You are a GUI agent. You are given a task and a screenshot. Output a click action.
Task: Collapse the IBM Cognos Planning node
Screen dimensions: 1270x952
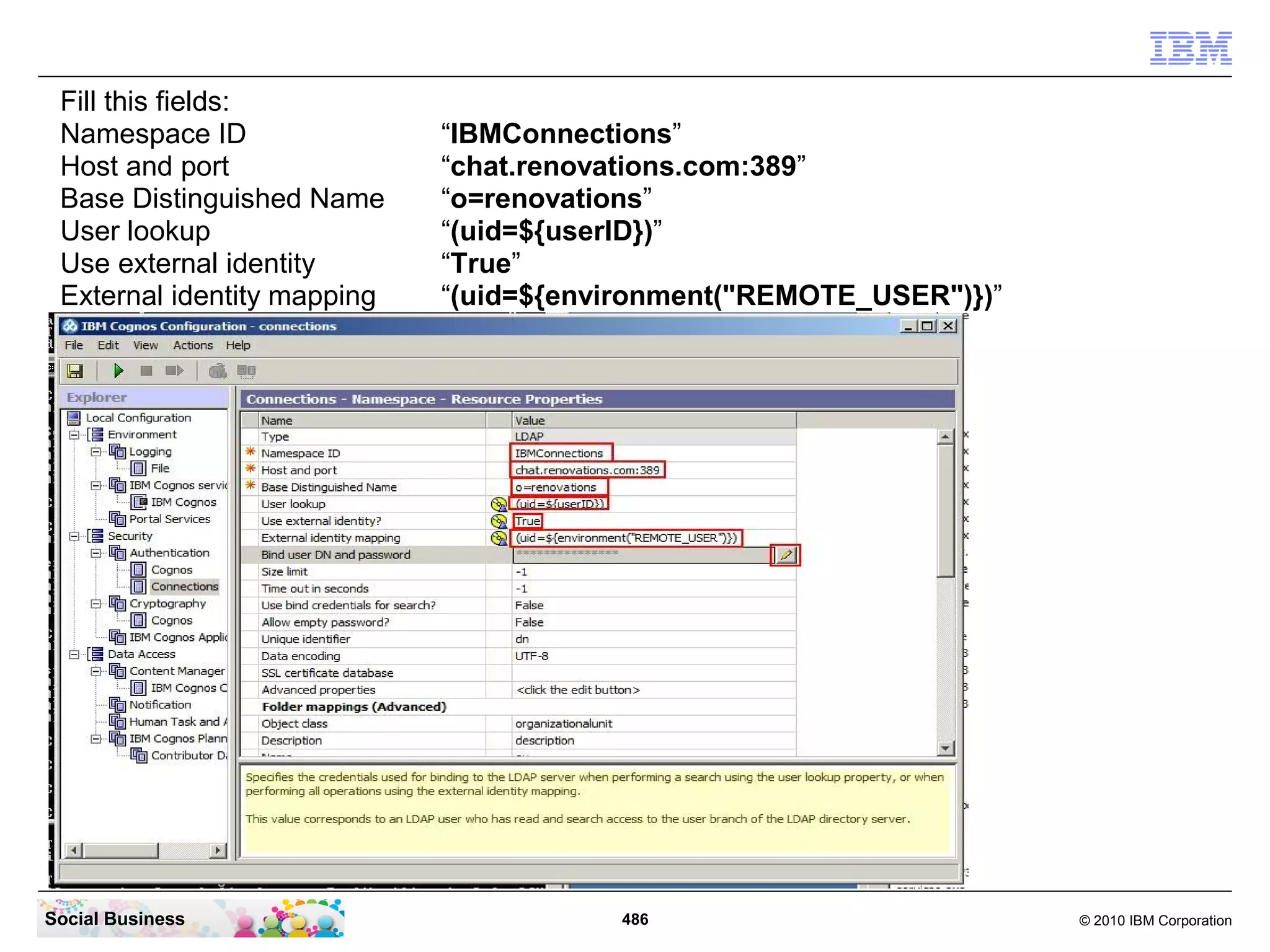point(95,739)
